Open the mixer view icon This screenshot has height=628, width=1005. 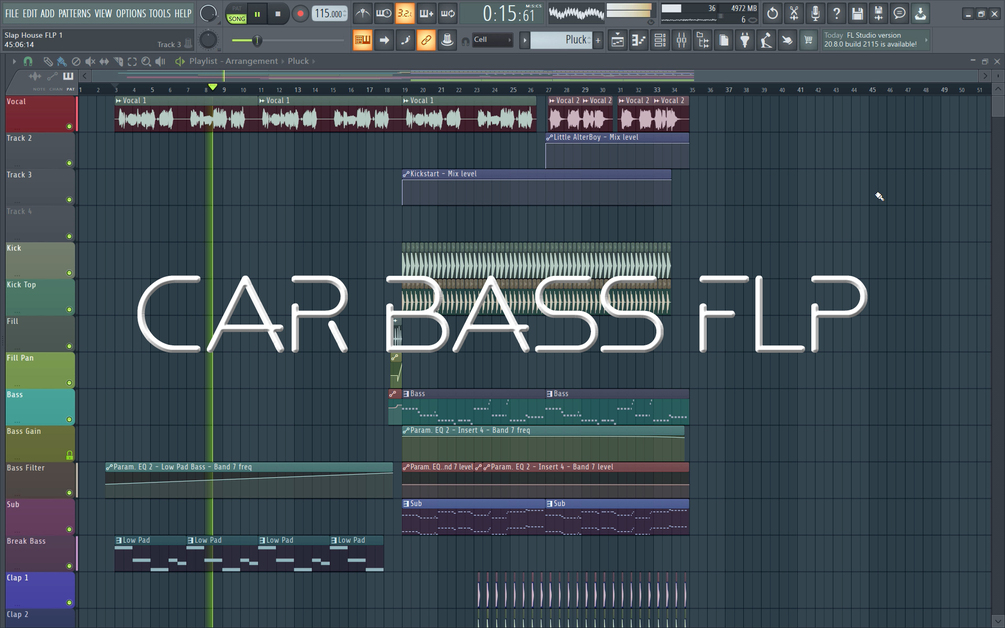[681, 40]
